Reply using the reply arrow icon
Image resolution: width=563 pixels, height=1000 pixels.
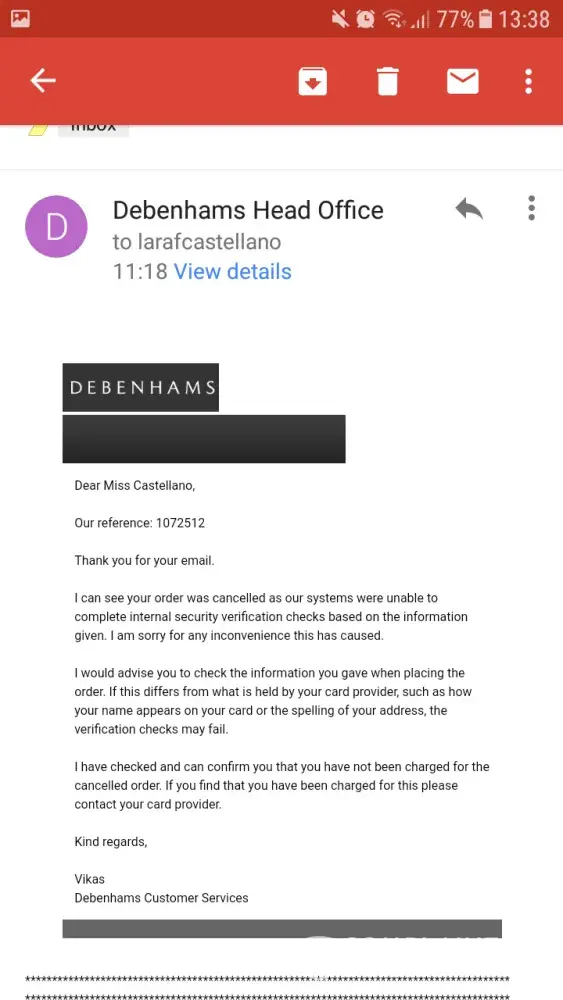point(469,209)
